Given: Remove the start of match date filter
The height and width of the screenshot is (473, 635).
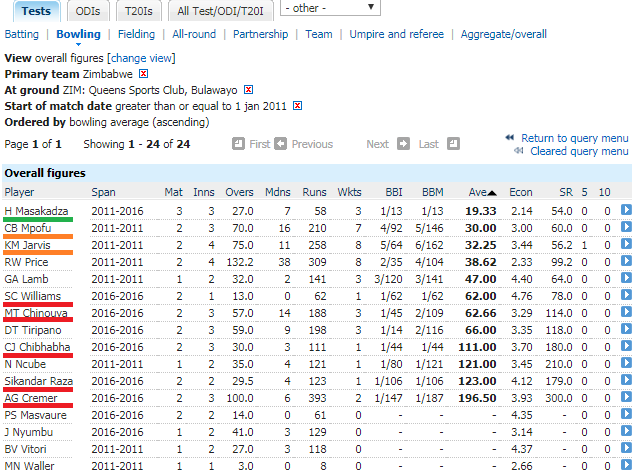Looking at the screenshot, I should coord(296,106).
